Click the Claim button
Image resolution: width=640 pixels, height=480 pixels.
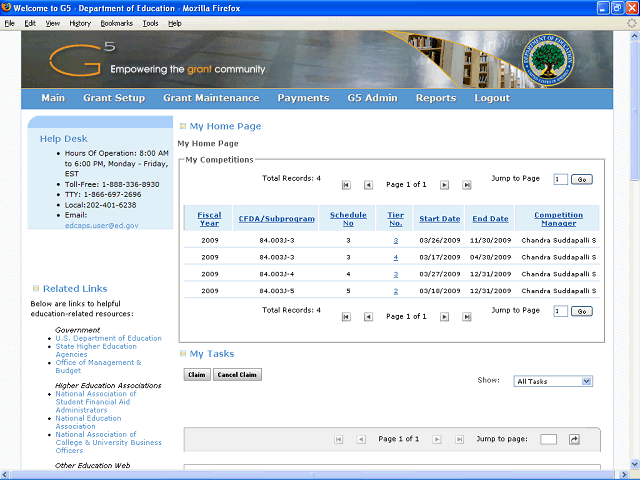click(x=197, y=375)
